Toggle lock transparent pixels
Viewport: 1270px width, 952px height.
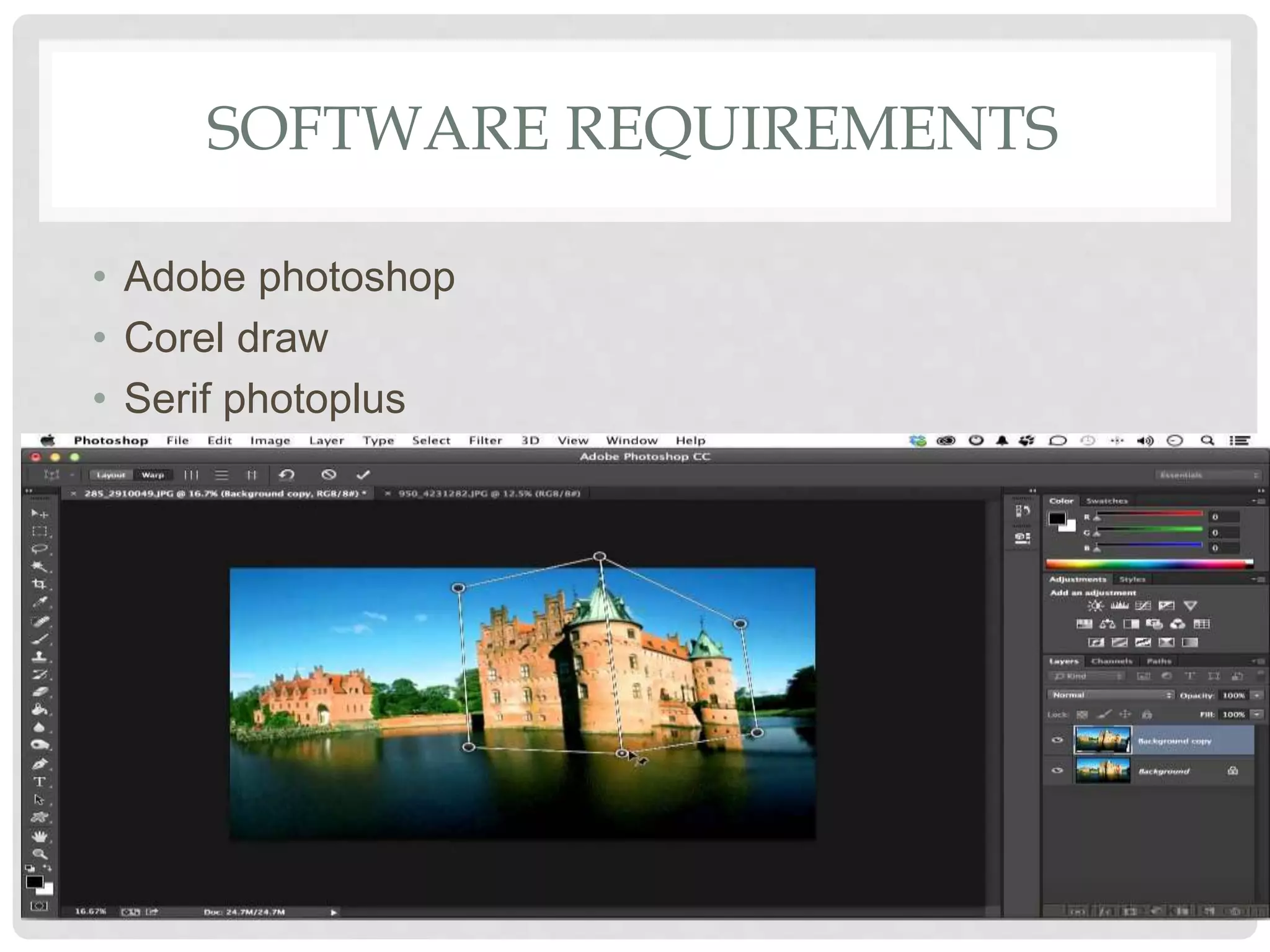click(x=1082, y=715)
